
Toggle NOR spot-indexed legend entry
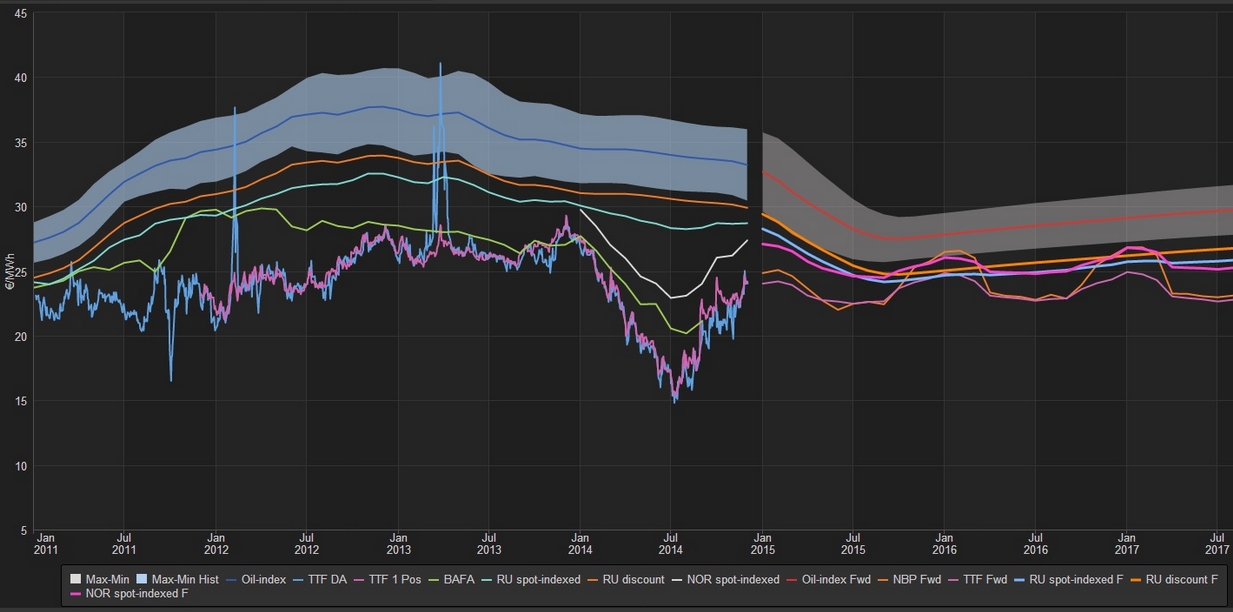pyautogui.click(x=738, y=579)
